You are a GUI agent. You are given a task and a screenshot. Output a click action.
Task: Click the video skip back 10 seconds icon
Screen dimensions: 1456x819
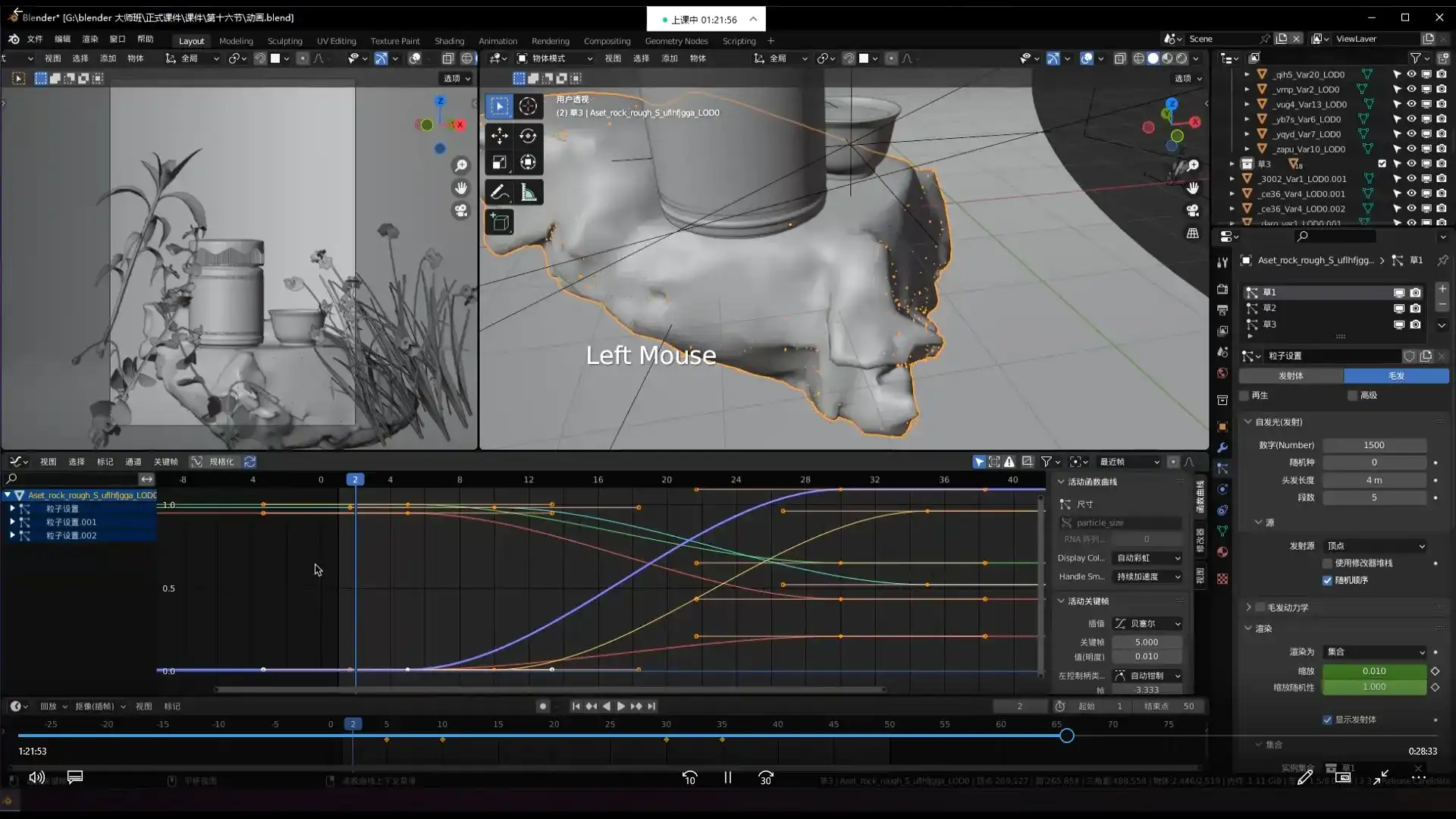689,777
